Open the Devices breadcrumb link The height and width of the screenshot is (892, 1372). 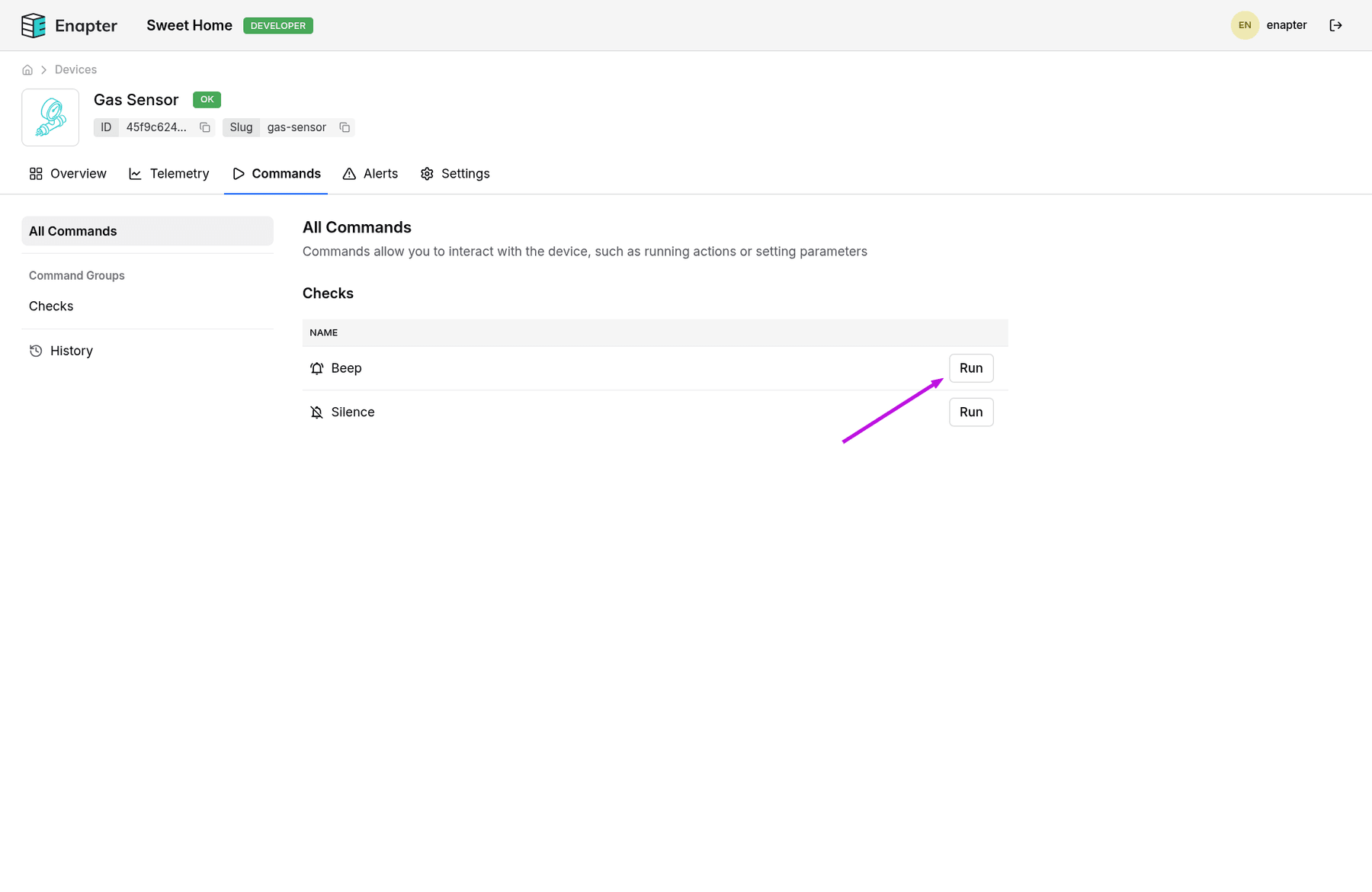(x=75, y=69)
